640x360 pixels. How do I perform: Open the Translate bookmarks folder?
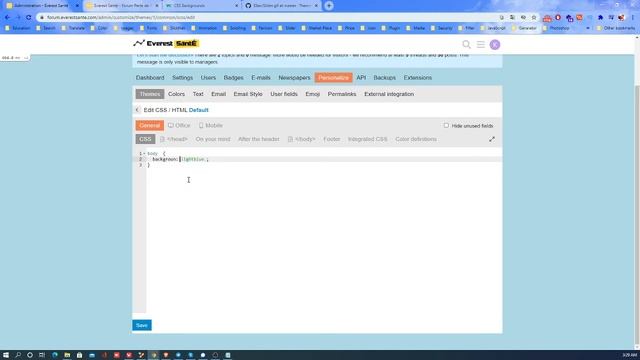tap(73, 28)
